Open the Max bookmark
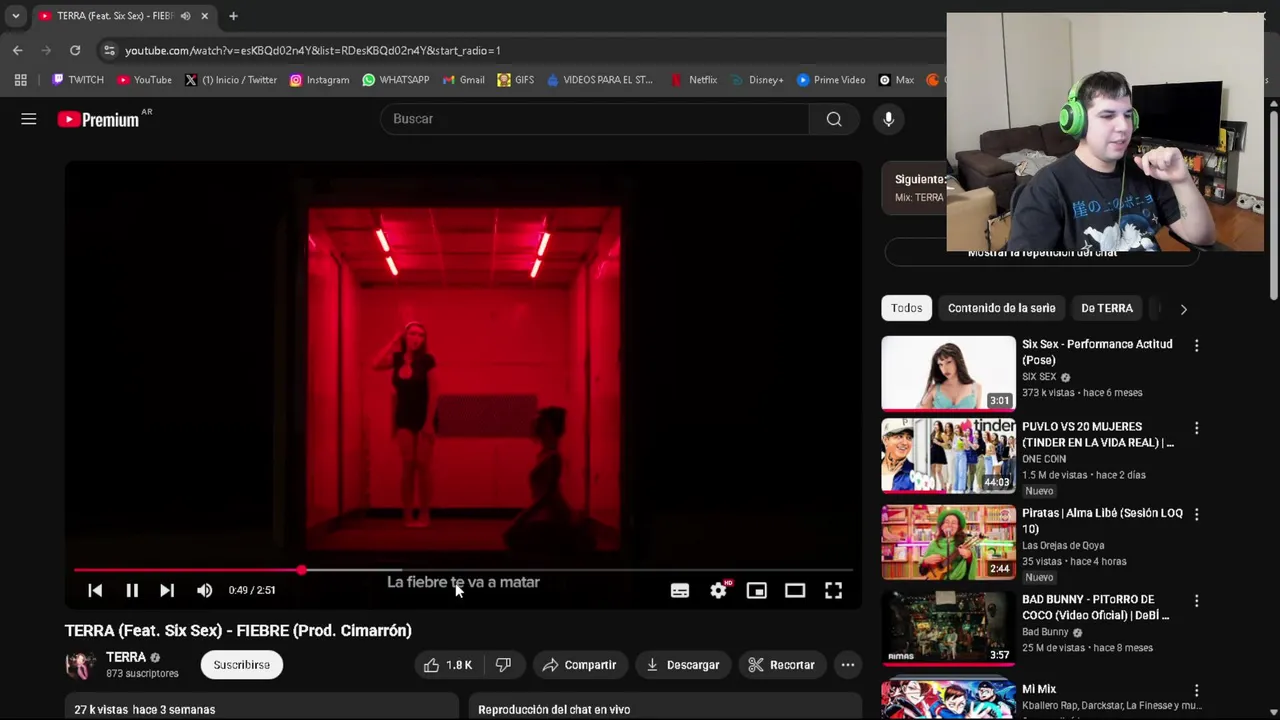This screenshot has width=1280, height=720. [896, 80]
